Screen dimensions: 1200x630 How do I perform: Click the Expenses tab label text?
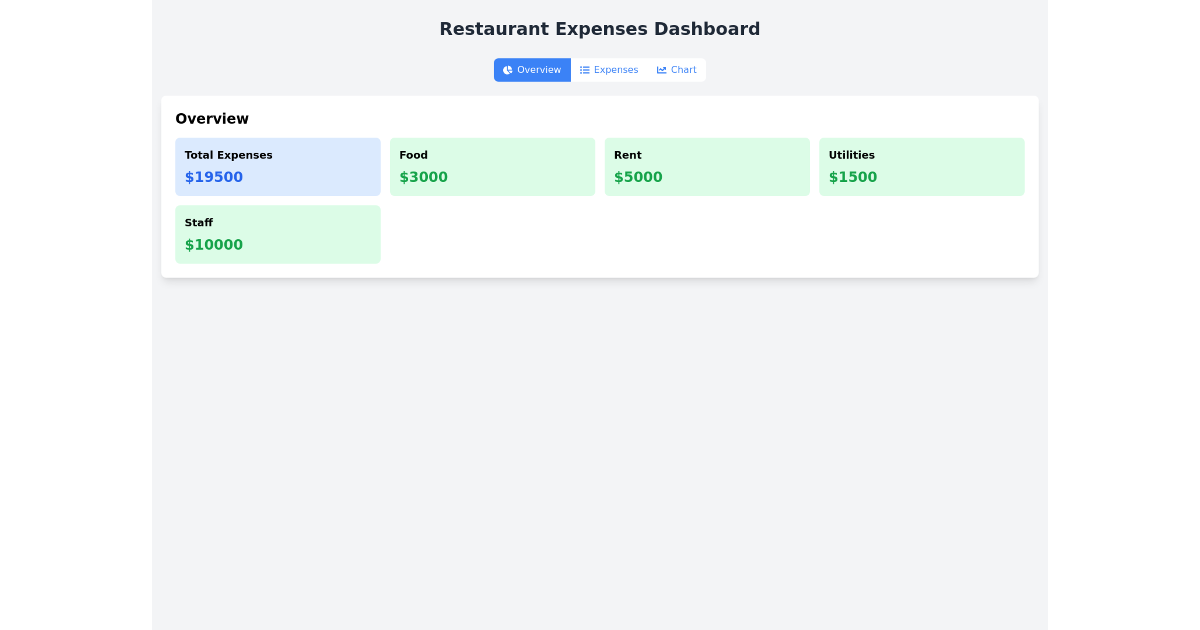click(x=615, y=70)
